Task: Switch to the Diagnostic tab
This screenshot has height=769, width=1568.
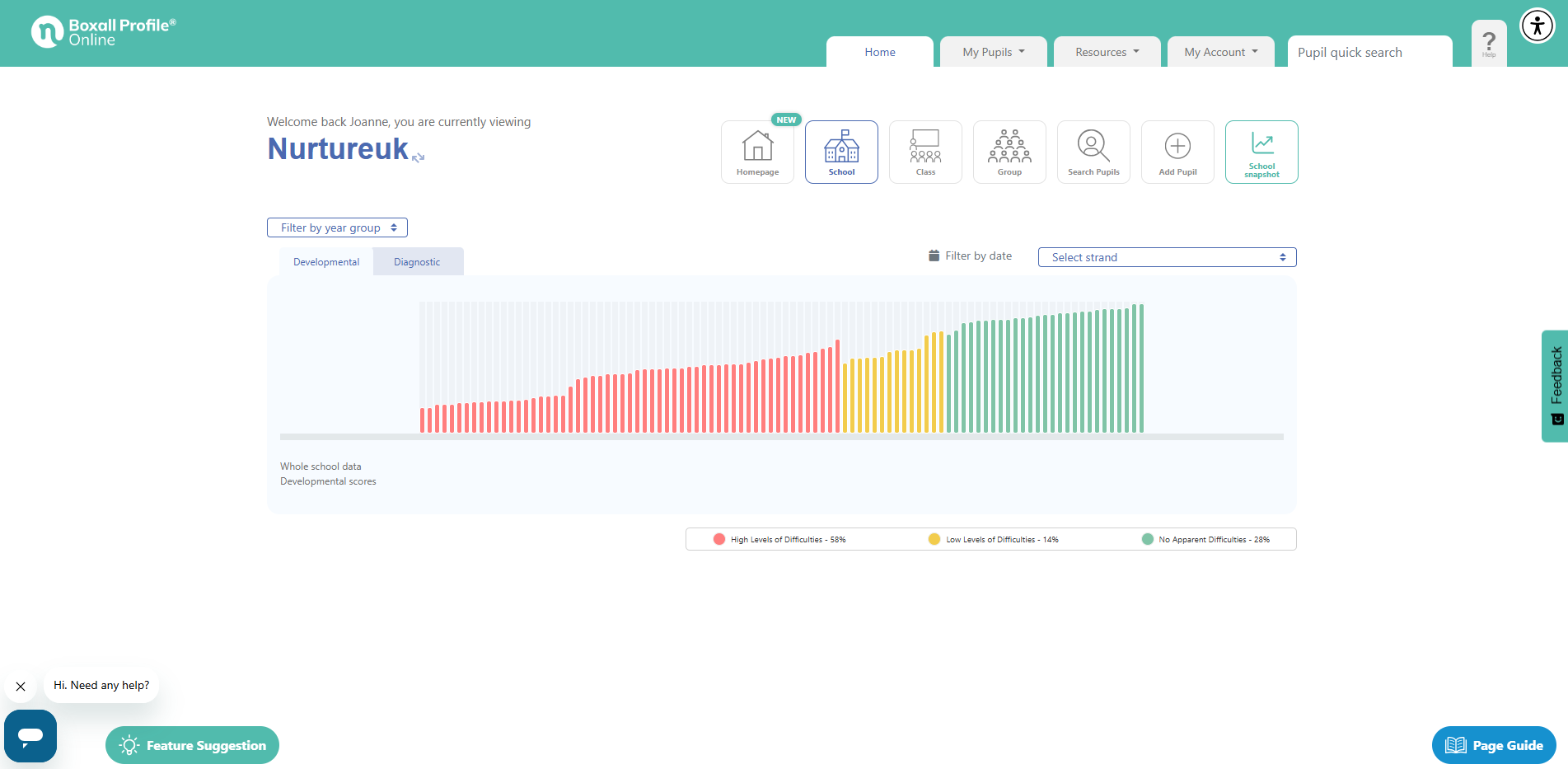Action: point(417,262)
